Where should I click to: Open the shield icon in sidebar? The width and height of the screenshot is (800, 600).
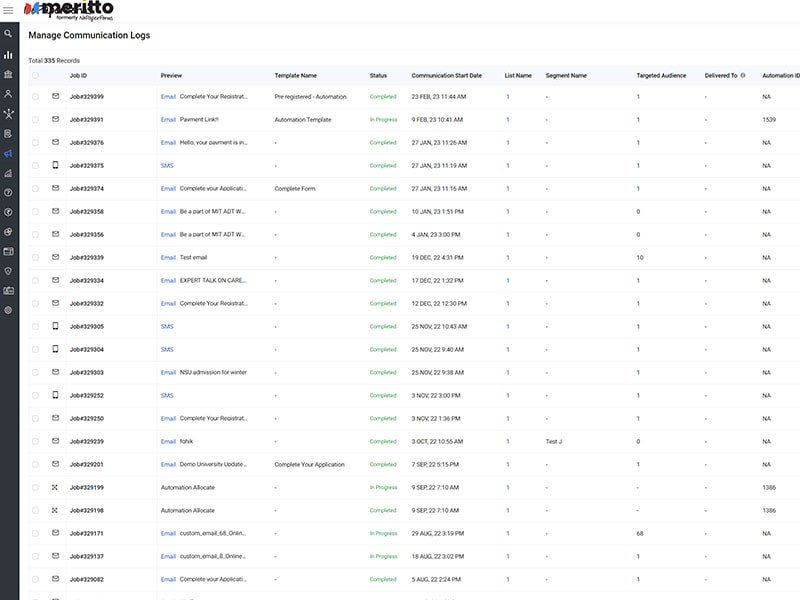[8, 271]
